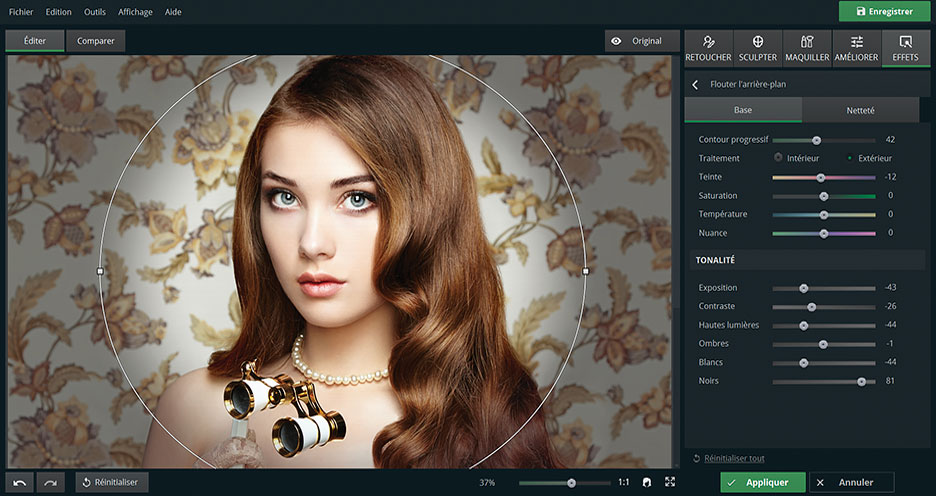Click the fullscreen expand icon
936x496 pixels.
pos(670,482)
